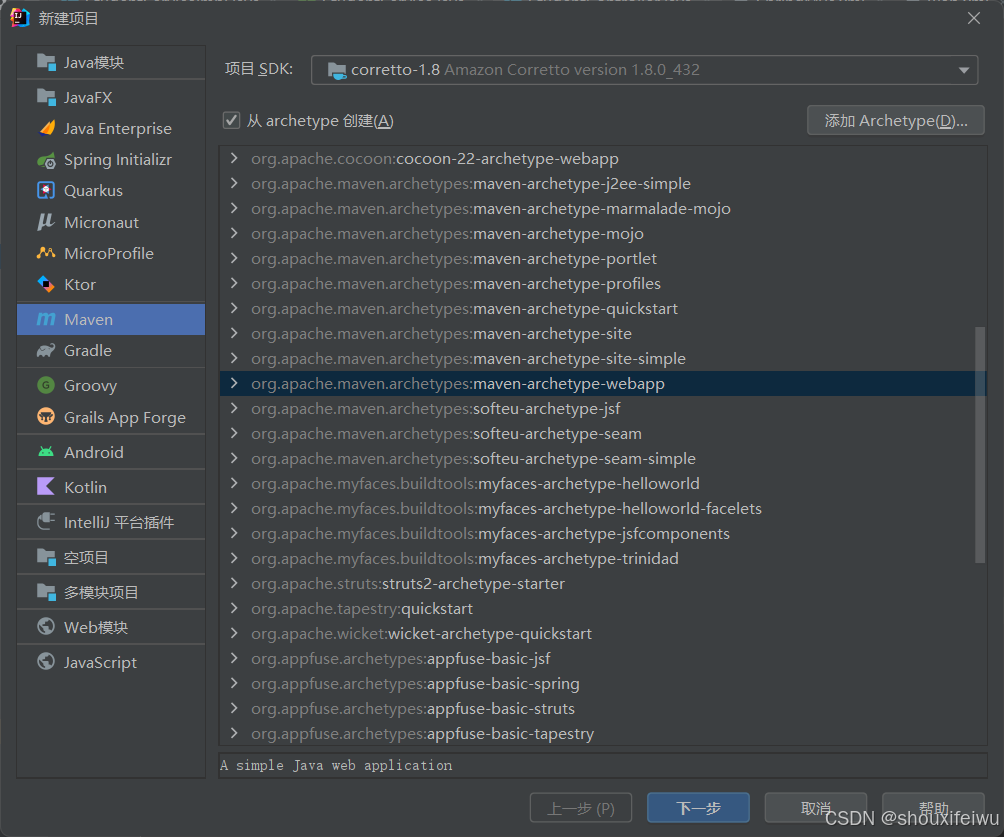Select the Android project type label
Viewport: 1004px width, 837px height.
click(x=93, y=452)
